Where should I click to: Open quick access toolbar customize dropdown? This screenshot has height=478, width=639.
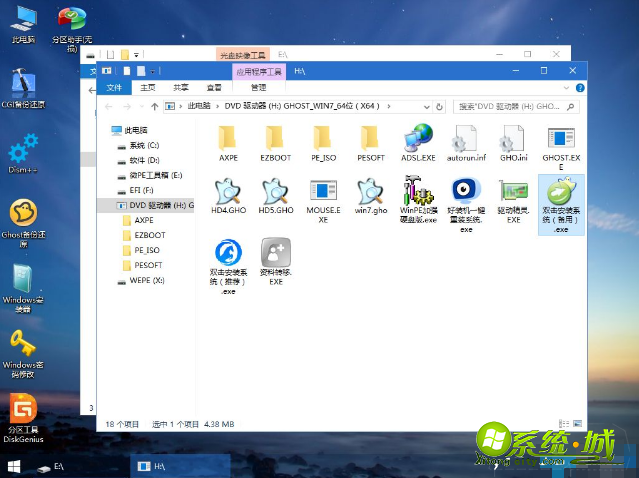coord(152,71)
